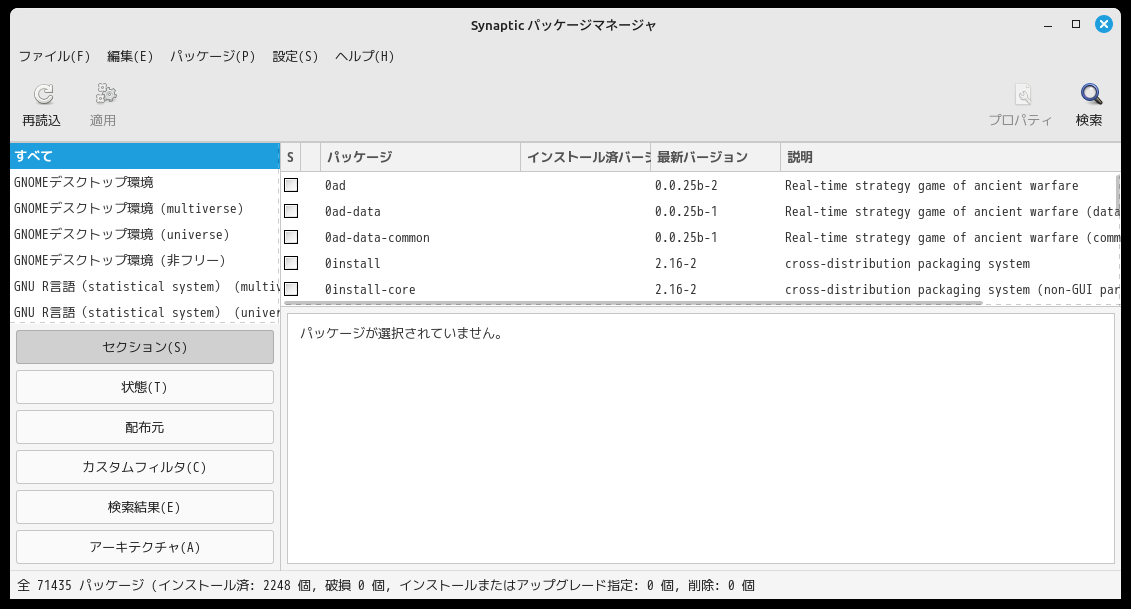The width and height of the screenshot is (1131, 609).
Task: Click version 0.0.25b-2 of 0ad
Action: (x=686, y=185)
